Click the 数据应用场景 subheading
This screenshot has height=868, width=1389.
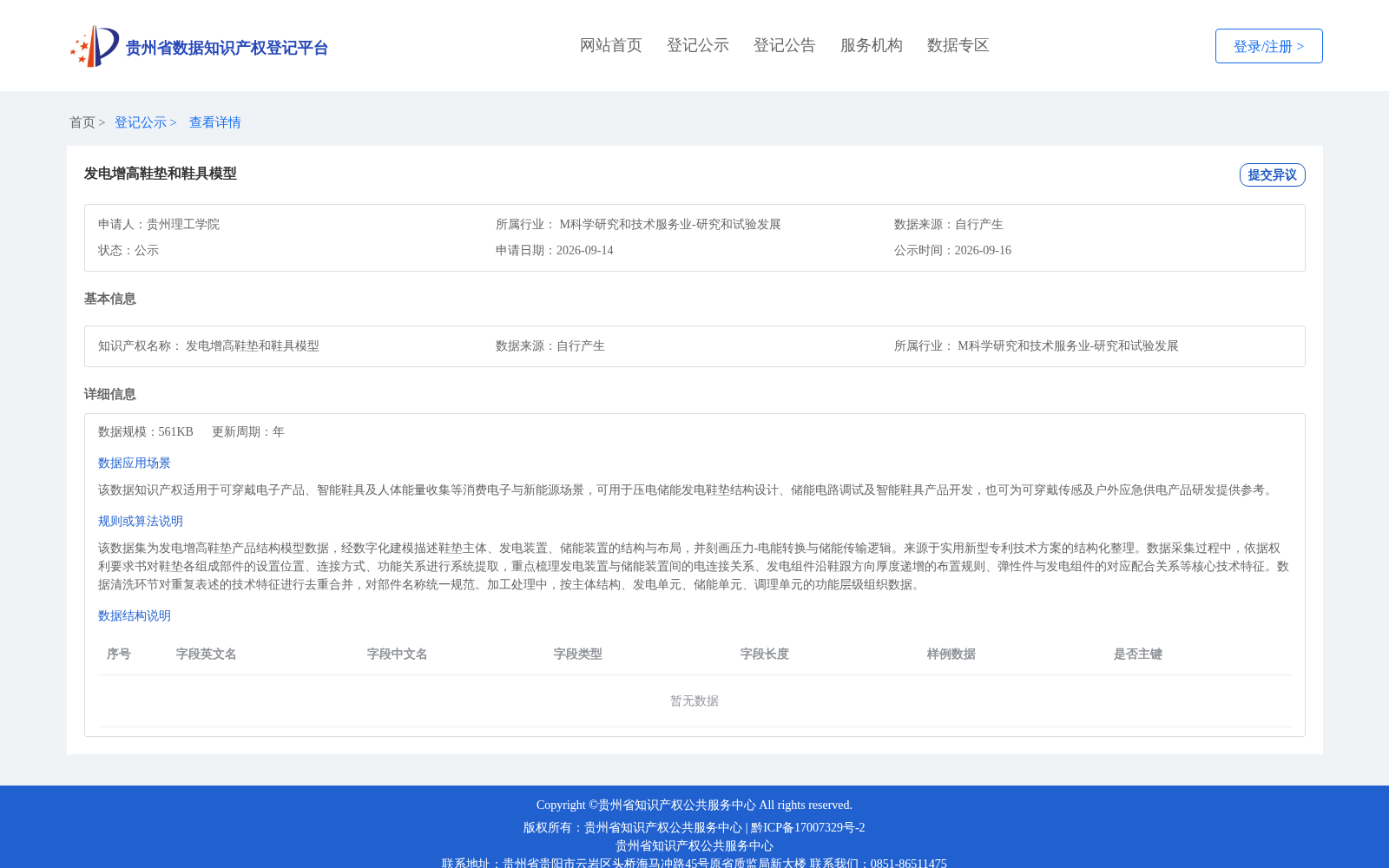(x=135, y=463)
